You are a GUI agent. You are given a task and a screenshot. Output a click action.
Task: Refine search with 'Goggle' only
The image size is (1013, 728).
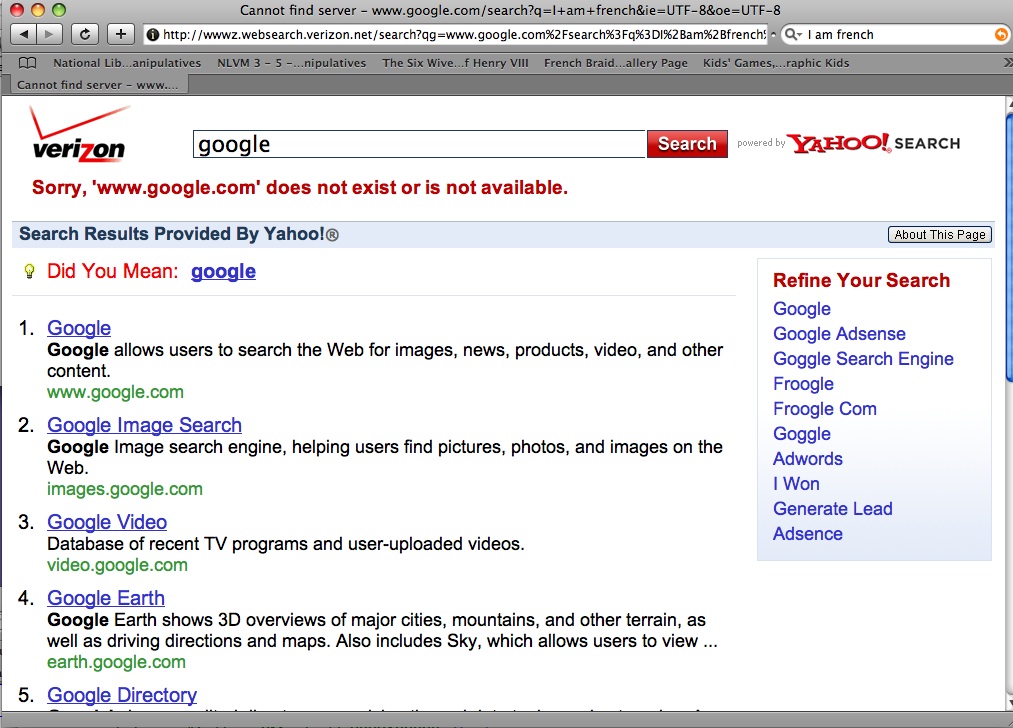pos(802,434)
